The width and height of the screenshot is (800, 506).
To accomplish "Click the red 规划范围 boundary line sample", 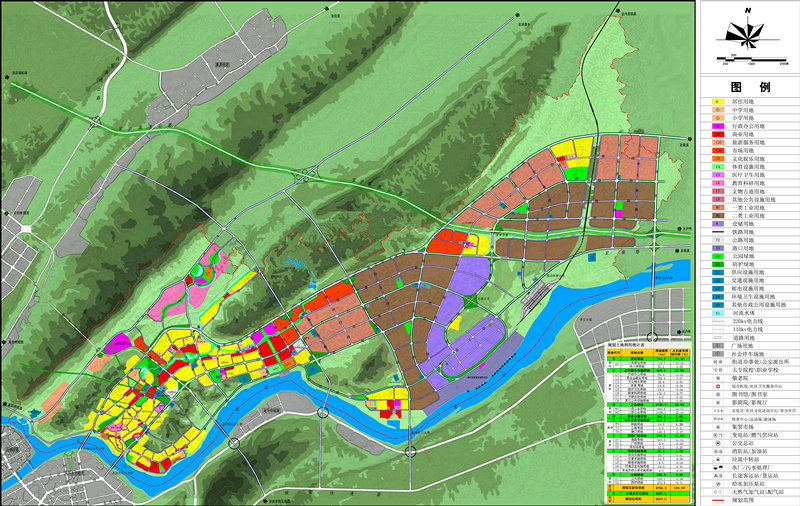I will [717, 501].
